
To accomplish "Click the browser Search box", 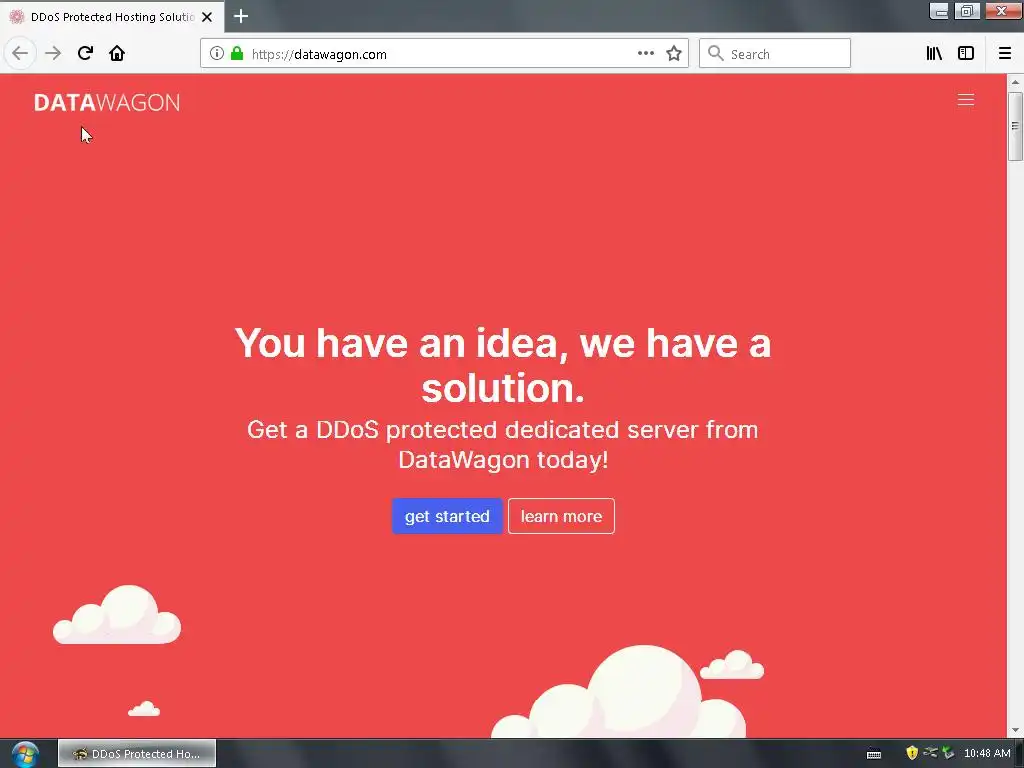I will point(775,54).
